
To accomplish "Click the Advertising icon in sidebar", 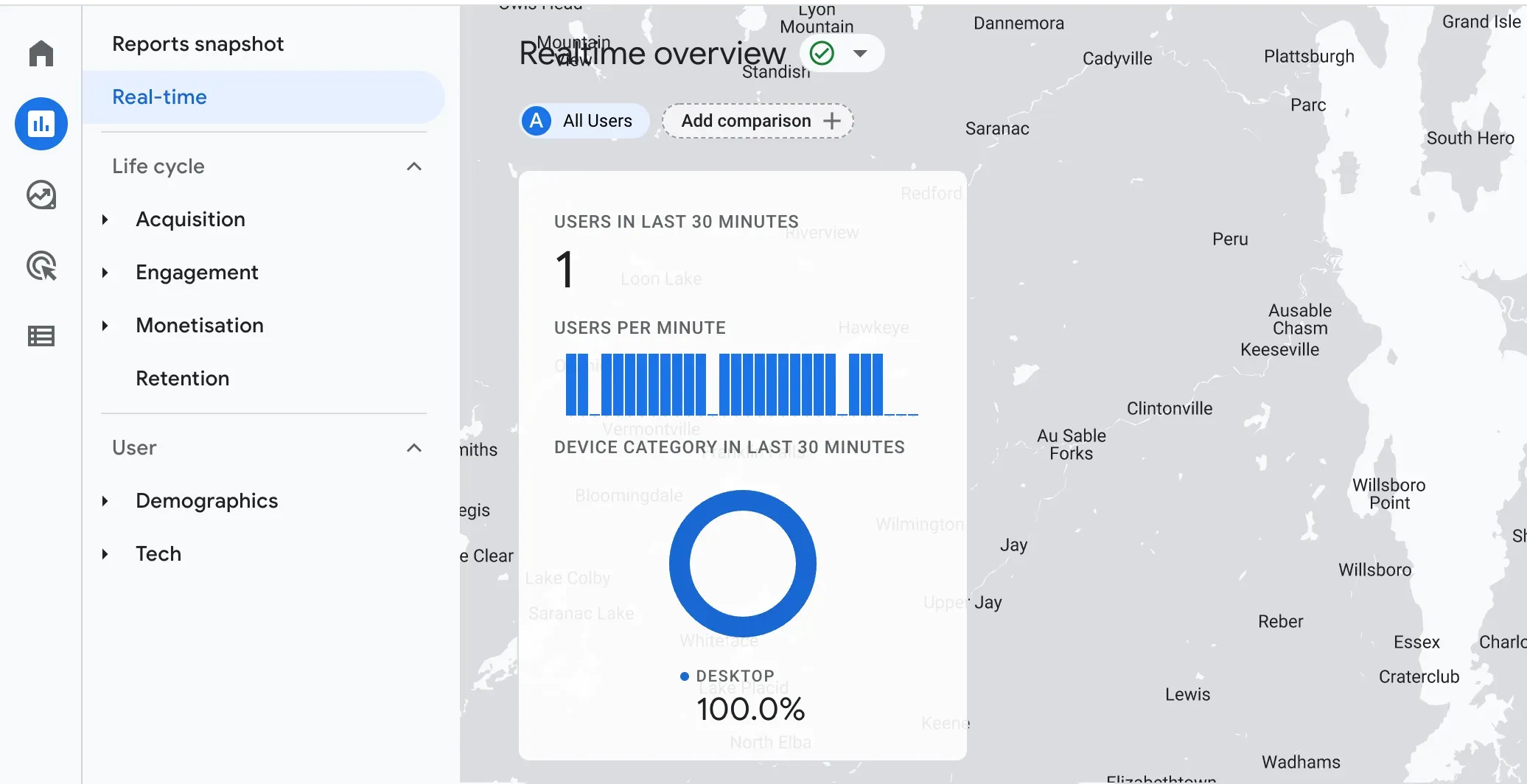I will [41, 265].
